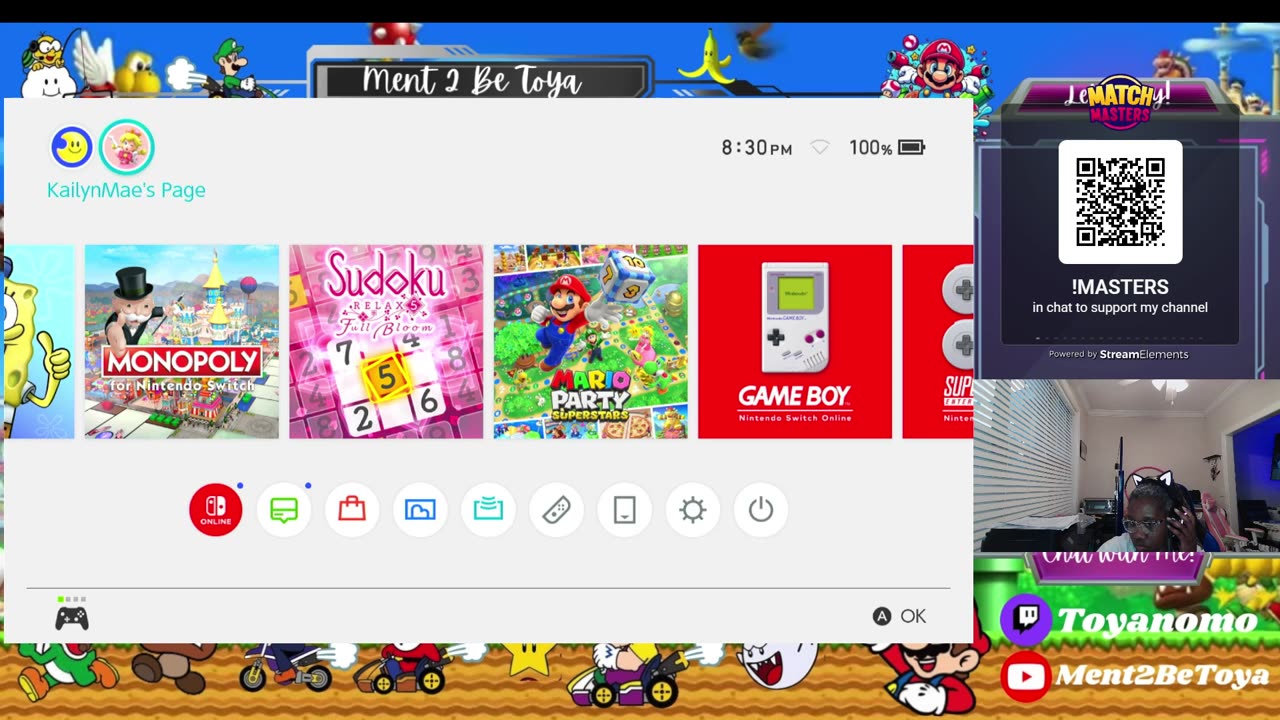1280x720 pixels.
Task: Click Powered by StreamElements label
Action: tap(1118, 354)
